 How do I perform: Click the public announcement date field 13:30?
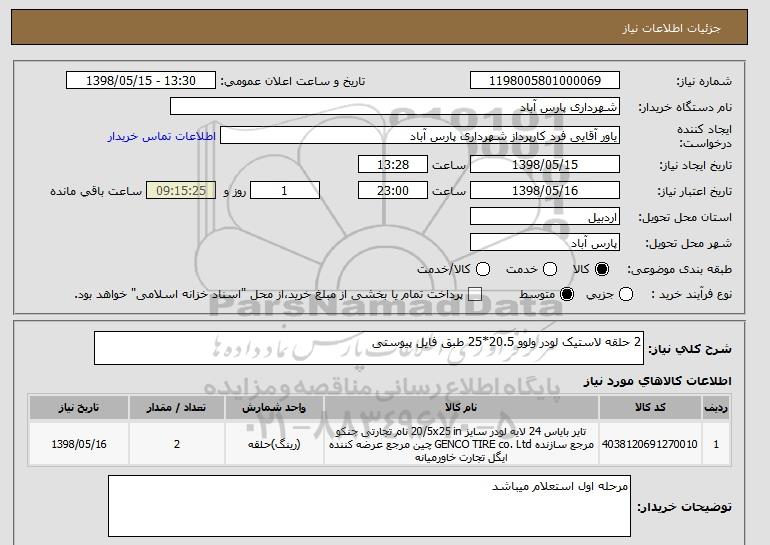tap(141, 81)
